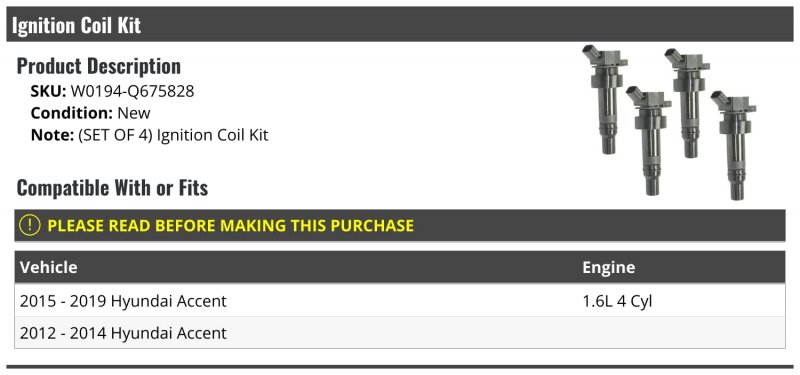This screenshot has height=375, width=800.
Task: Select the 2015 - 2019 Hyundai Accent row
Action: (x=400, y=301)
